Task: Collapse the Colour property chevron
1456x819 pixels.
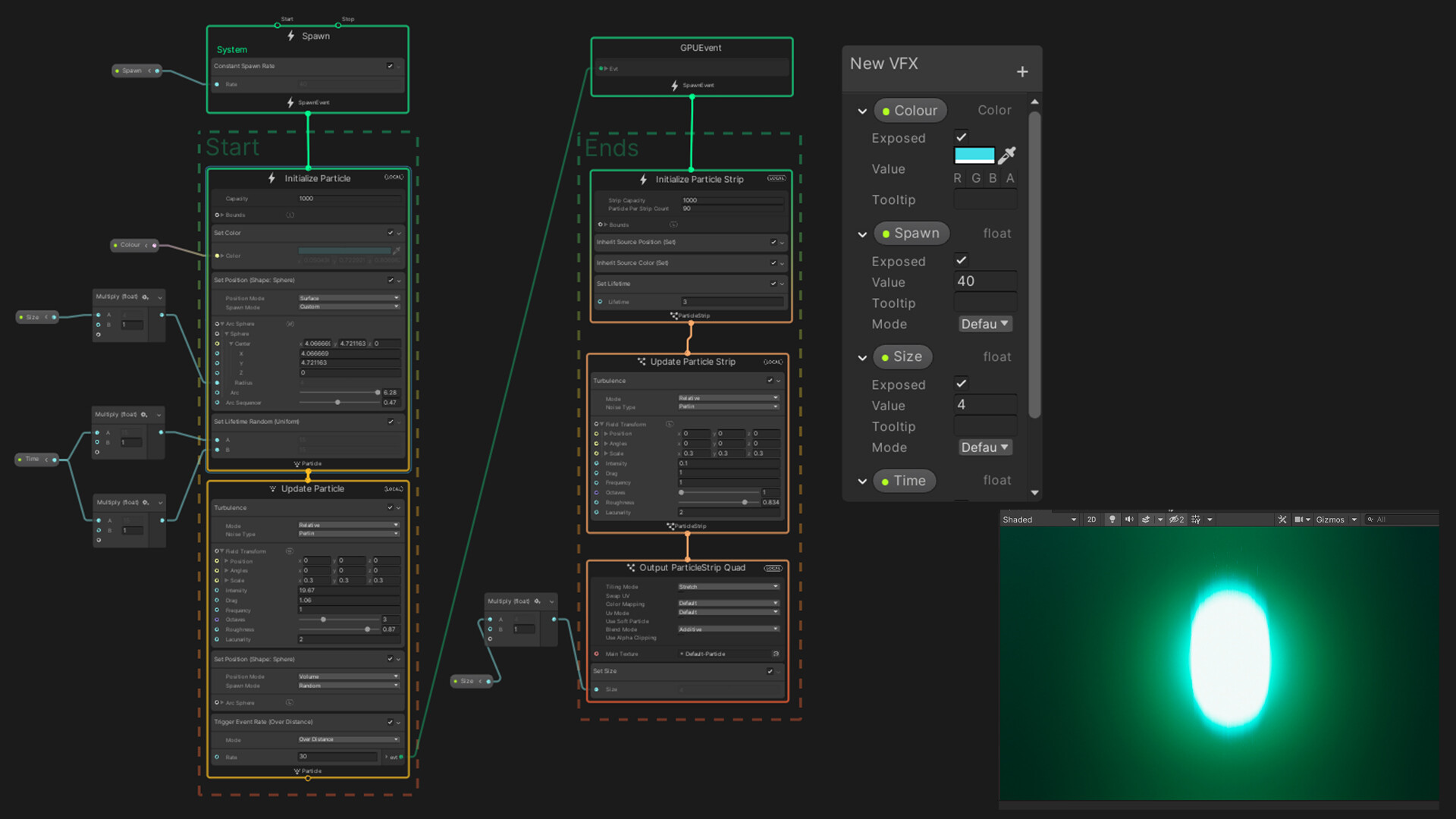Action: 862,111
